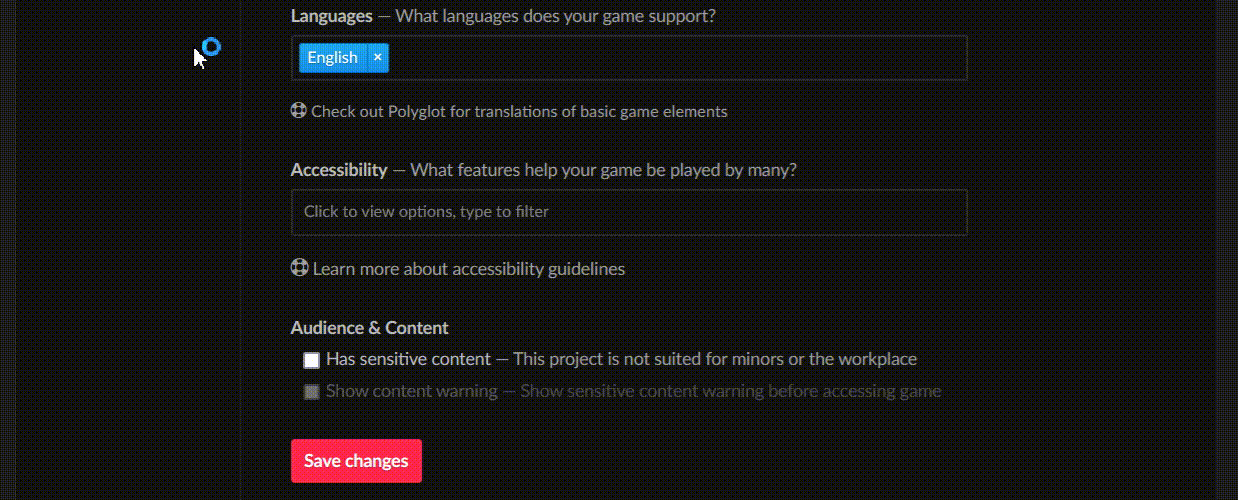
Task: Click lifebuoy icon beside accessibility guidelines
Action: click(299, 268)
